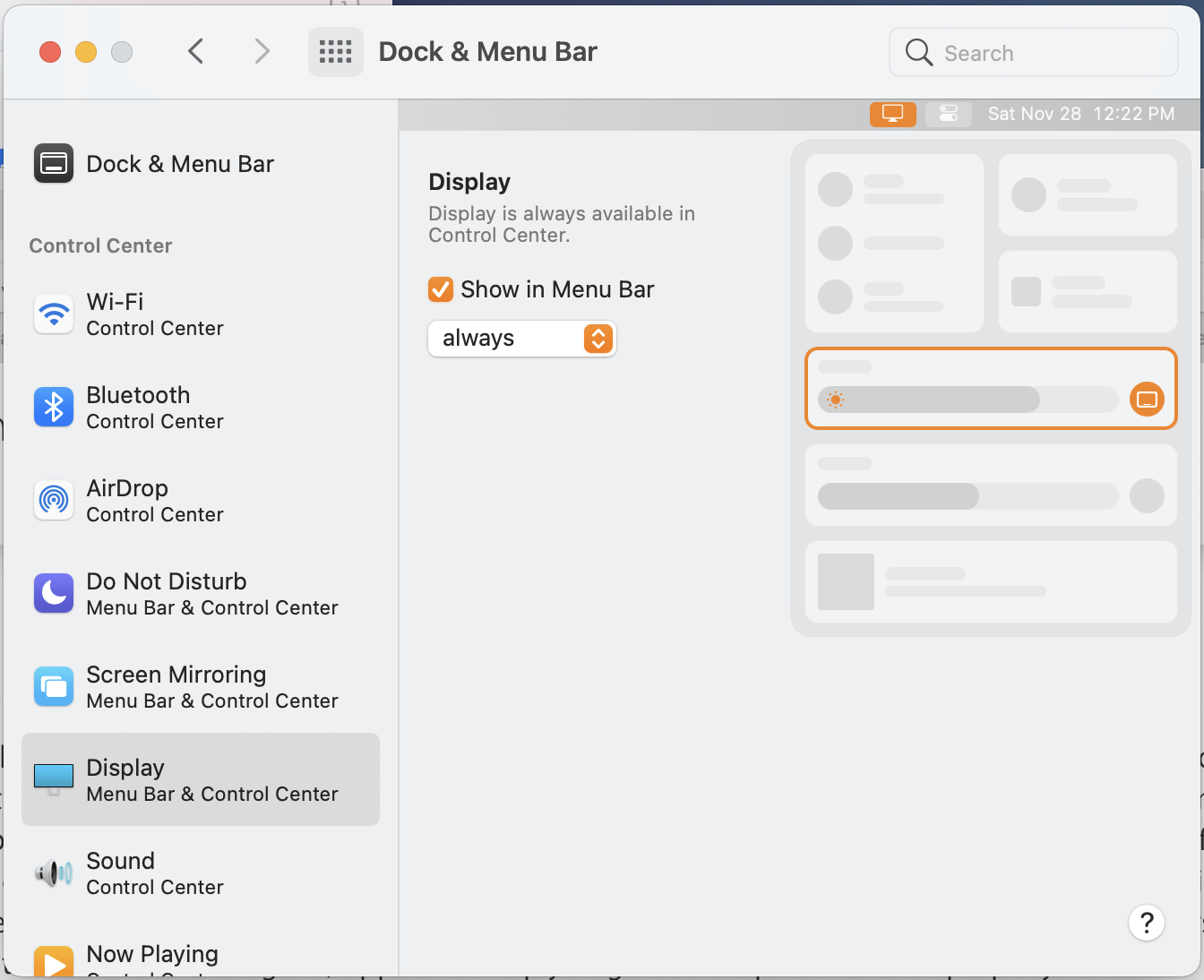
Task: Click orange display button in Control Center preview
Action: point(1148,399)
